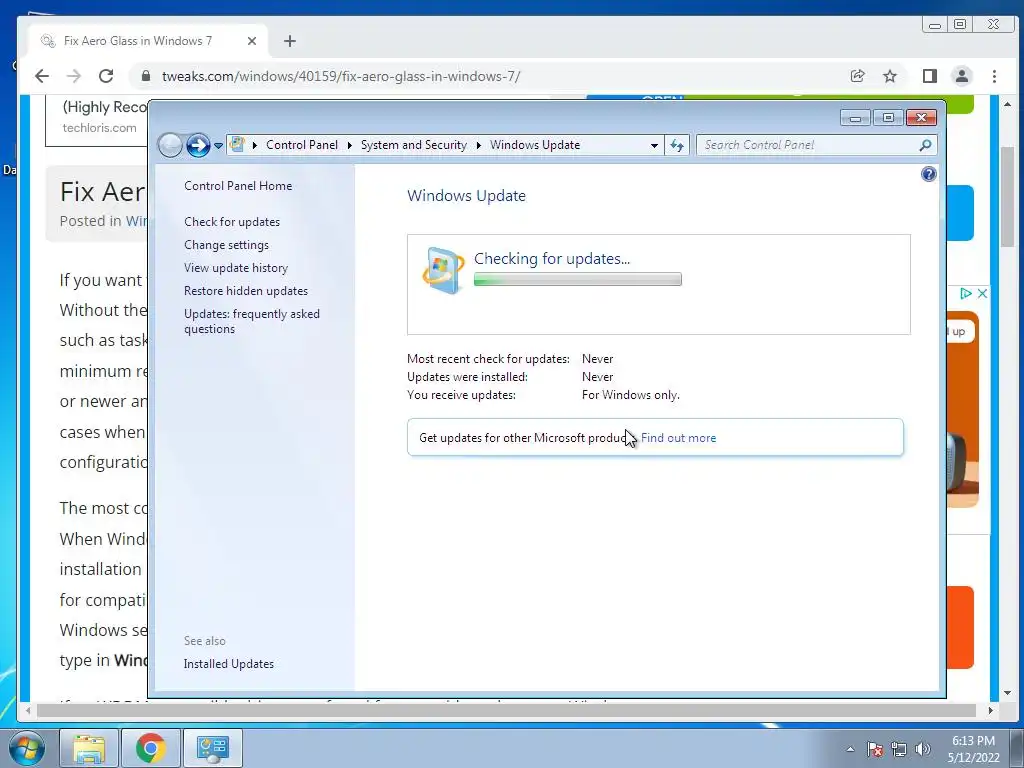1024x768 pixels.
Task: Click techloris.com text in page
Action: [99, 128]
